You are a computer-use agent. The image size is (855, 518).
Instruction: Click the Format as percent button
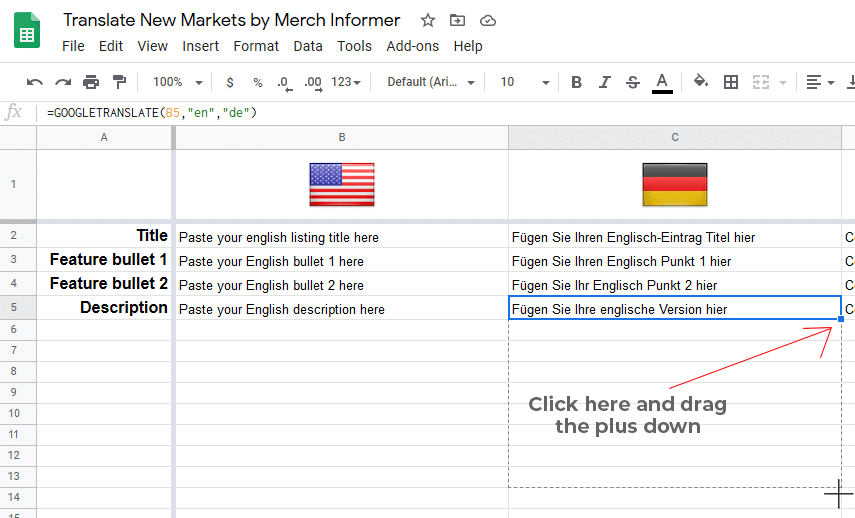click(258, 82)
